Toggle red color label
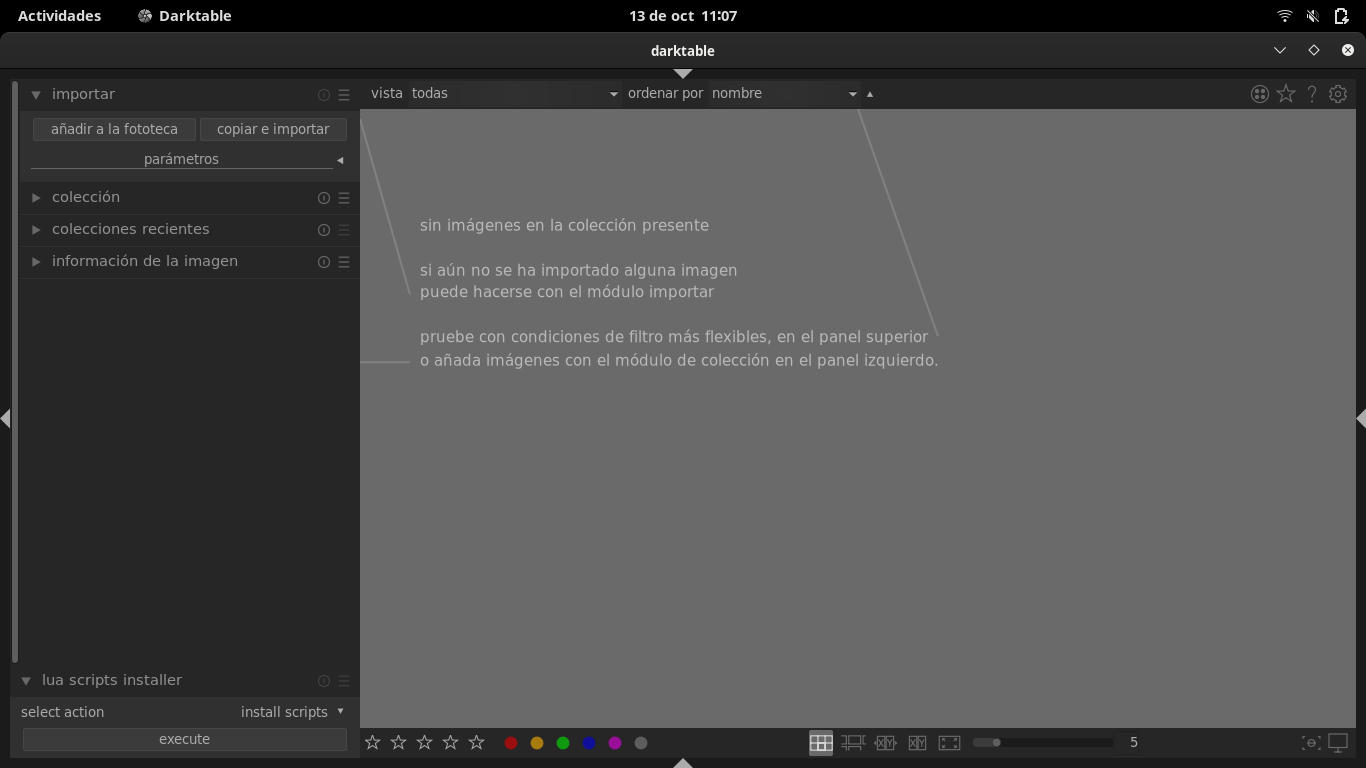The image size is (1366, 768). click(x=511, y=743)
